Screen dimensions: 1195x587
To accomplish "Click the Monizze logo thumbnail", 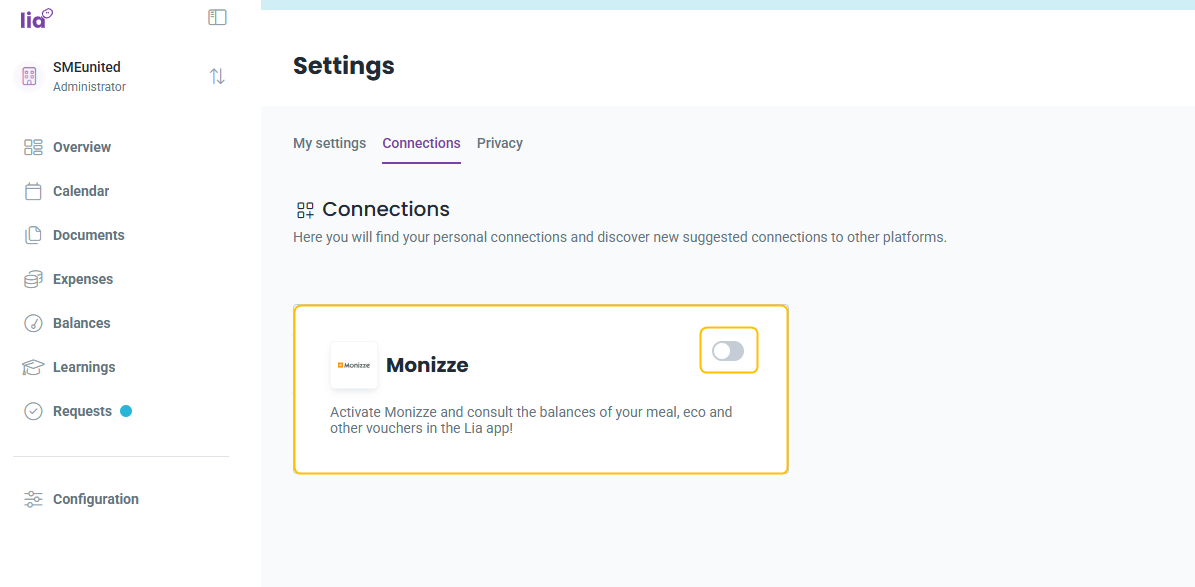I will point(354,365).
